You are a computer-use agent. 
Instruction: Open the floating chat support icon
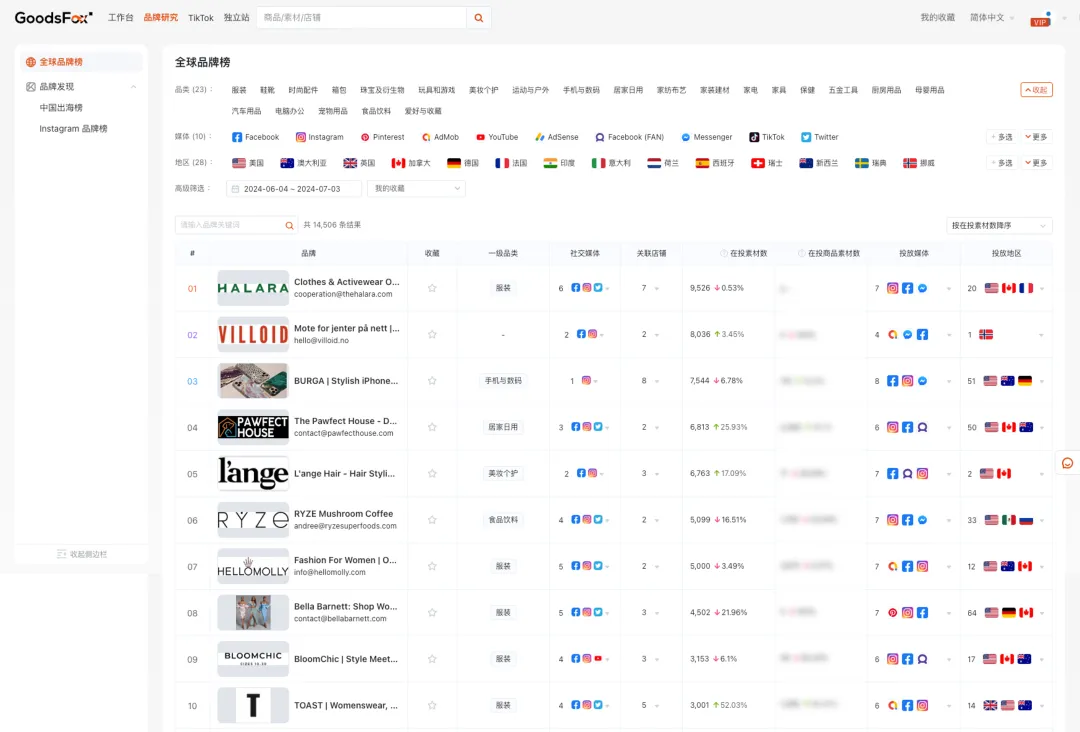click(1067, 463)
